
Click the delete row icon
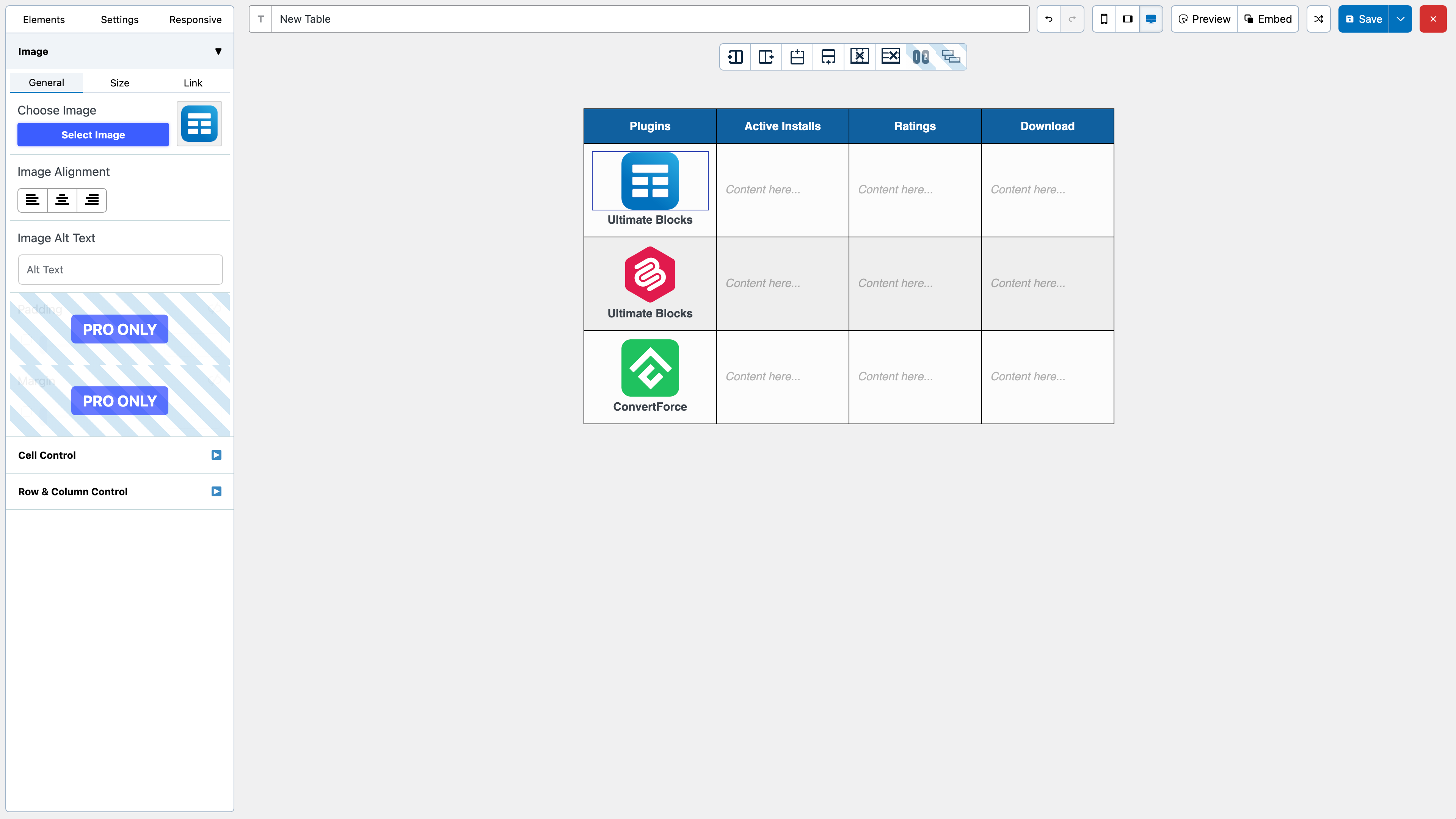890,56
